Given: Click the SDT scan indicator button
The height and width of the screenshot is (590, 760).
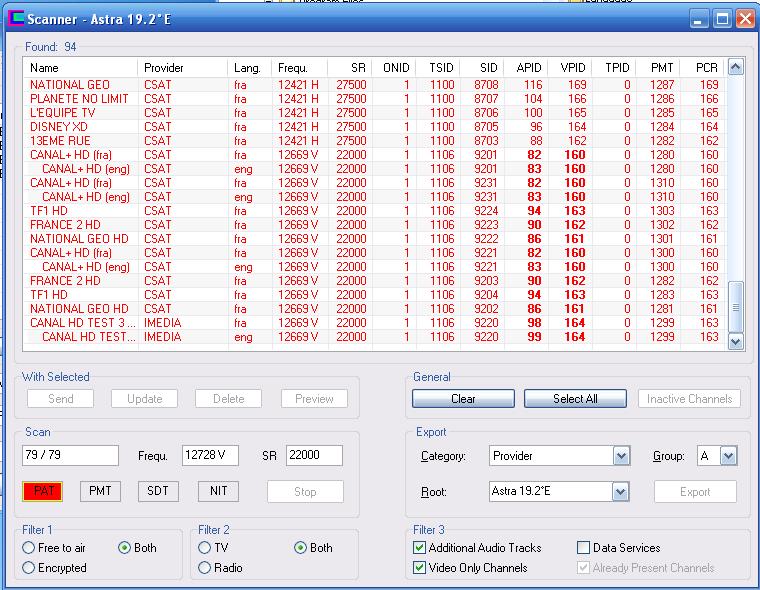Looking at the screenshot, I should 158,491.
